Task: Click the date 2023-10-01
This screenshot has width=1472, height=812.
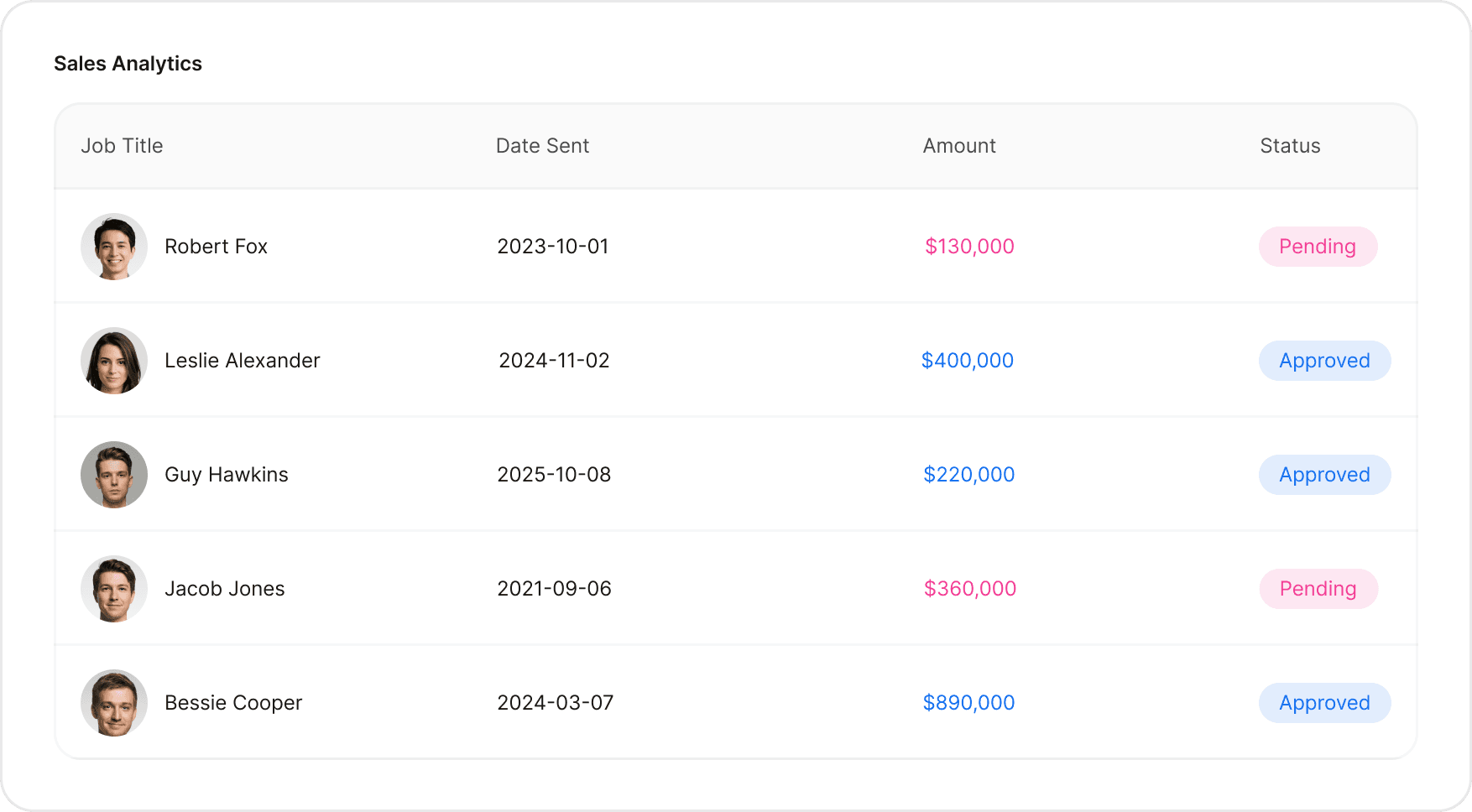Action: pos(553,247)
